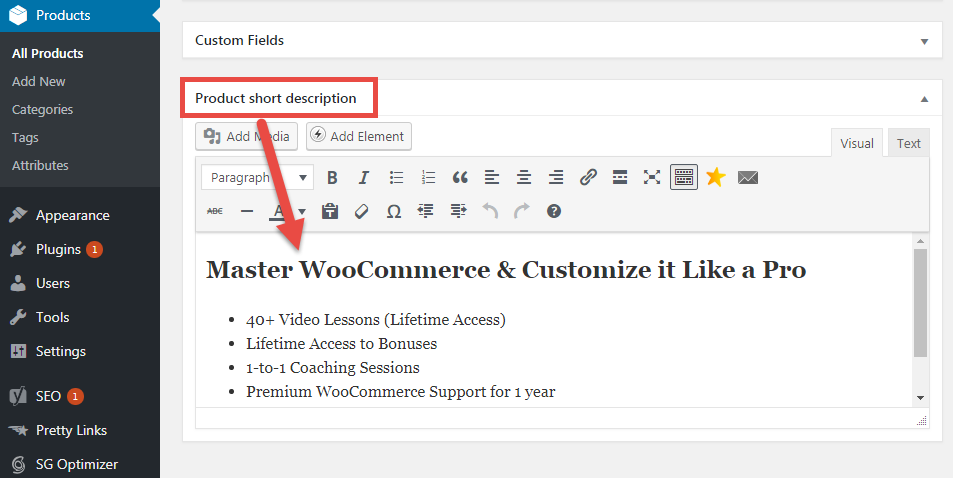Open the Paragraph format dropdown
Image resolution: width=953 pixels, height=478 pixels.
[258, 178]
